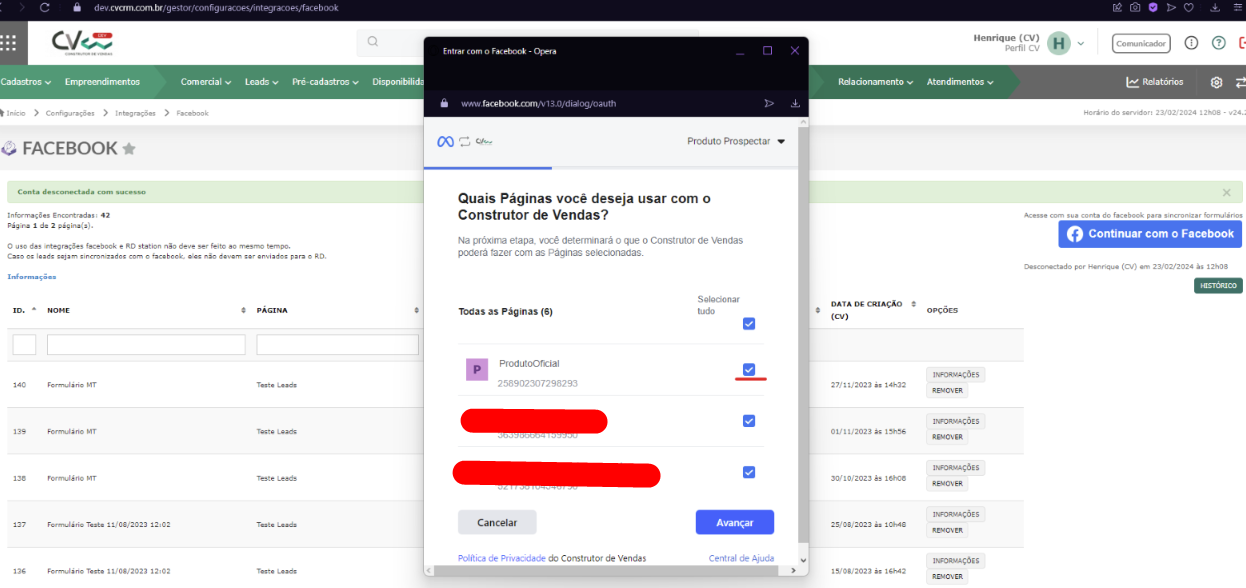Viewport: 1246px width, 588px height.
Task: Click the Meta logo in the dialog
Action: tap(446, 142)
